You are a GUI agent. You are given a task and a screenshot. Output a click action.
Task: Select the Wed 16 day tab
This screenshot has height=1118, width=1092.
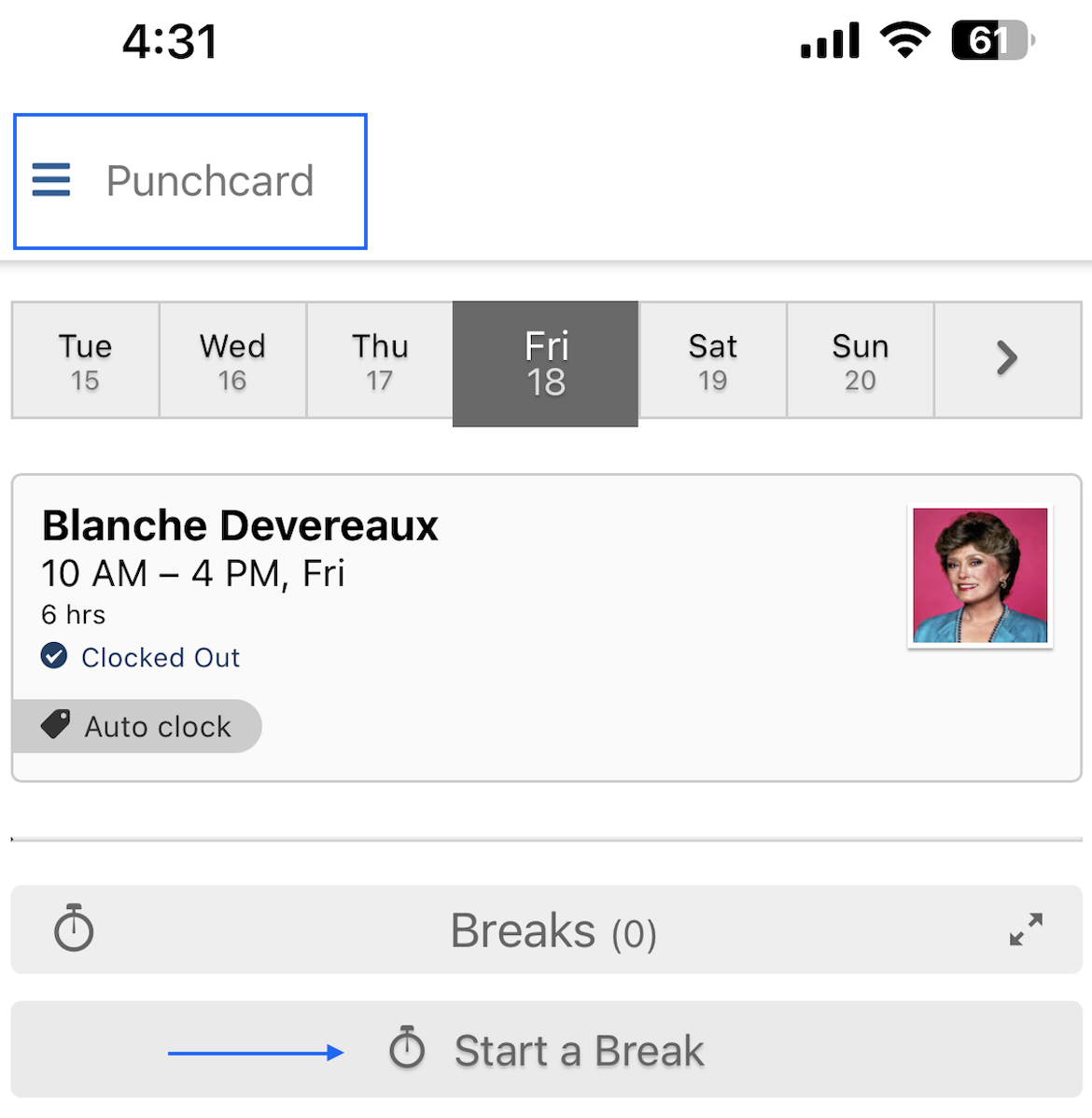click(232, 359)
